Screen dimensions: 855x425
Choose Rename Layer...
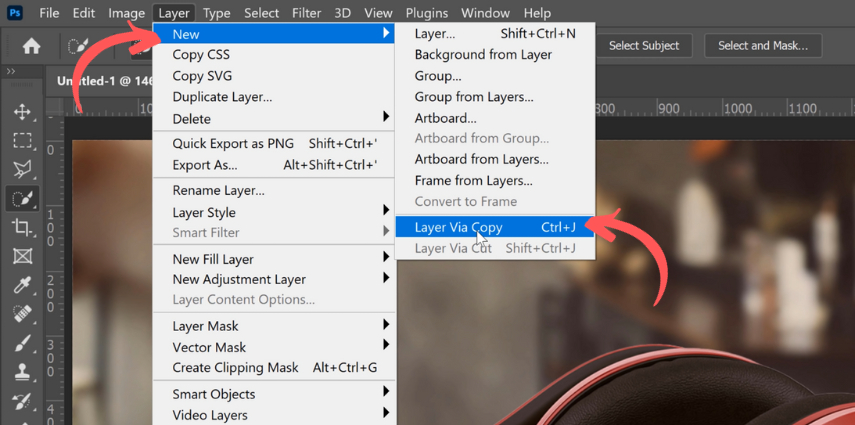[x=274, y=191]
